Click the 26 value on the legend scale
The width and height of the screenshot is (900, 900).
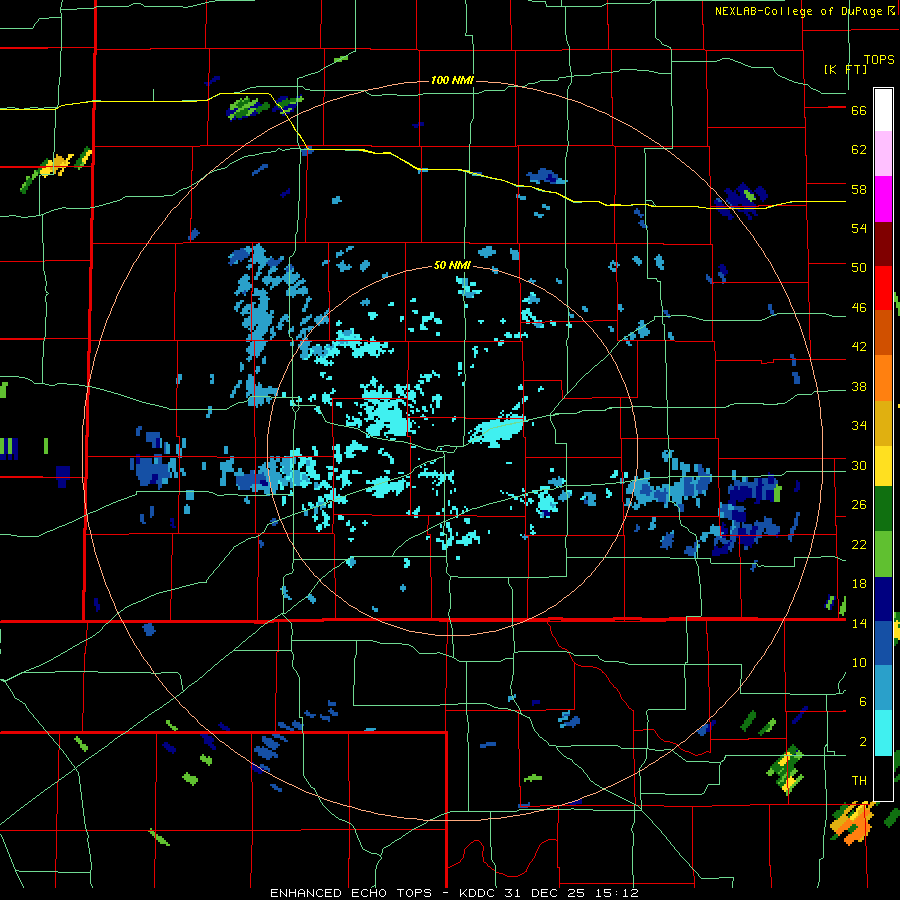click(x=859, y=505)
